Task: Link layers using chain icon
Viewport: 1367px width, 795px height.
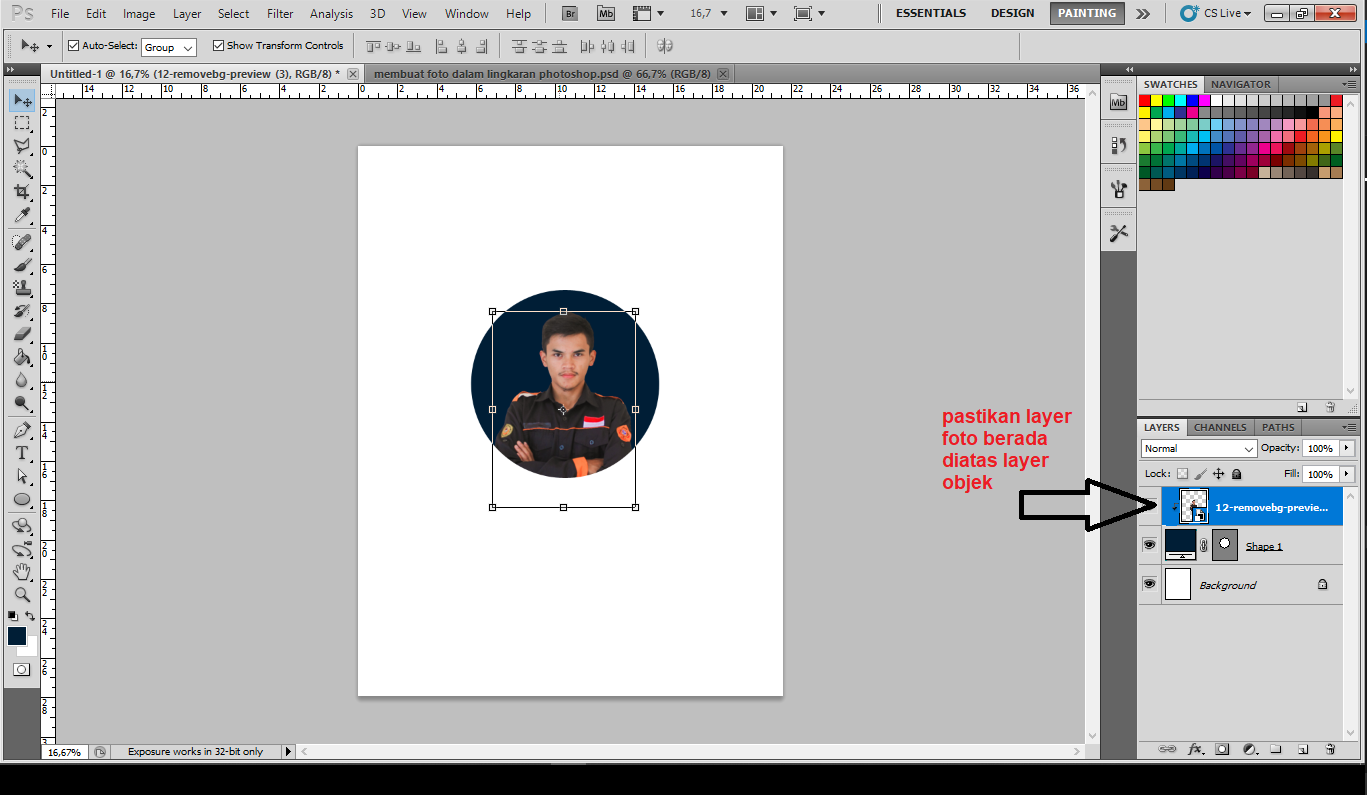Action: pyautogui.click(x=1167, y=748)
